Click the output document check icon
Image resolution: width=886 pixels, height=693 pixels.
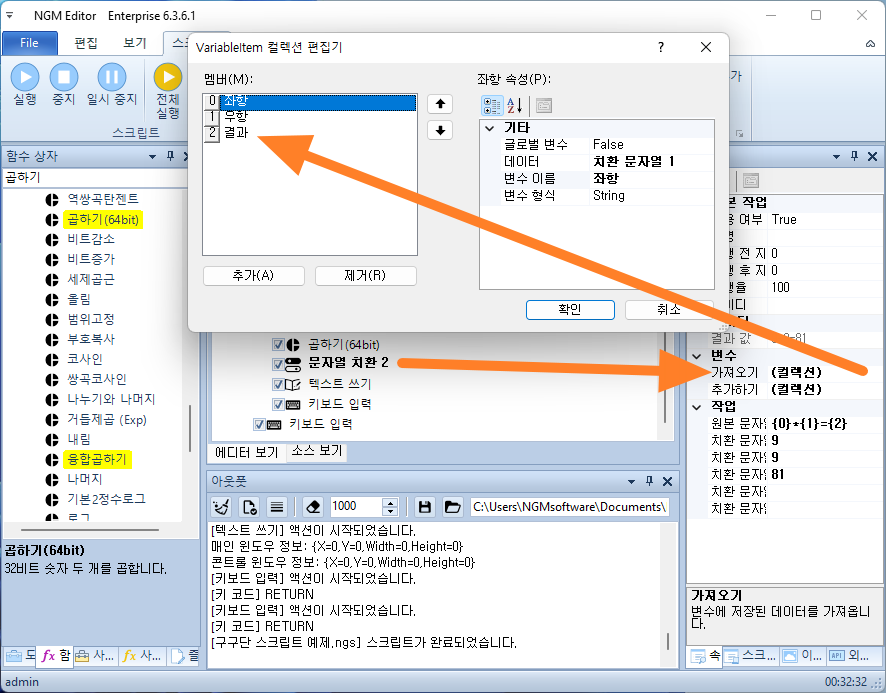pyautogui.click(x=250, y=507)
